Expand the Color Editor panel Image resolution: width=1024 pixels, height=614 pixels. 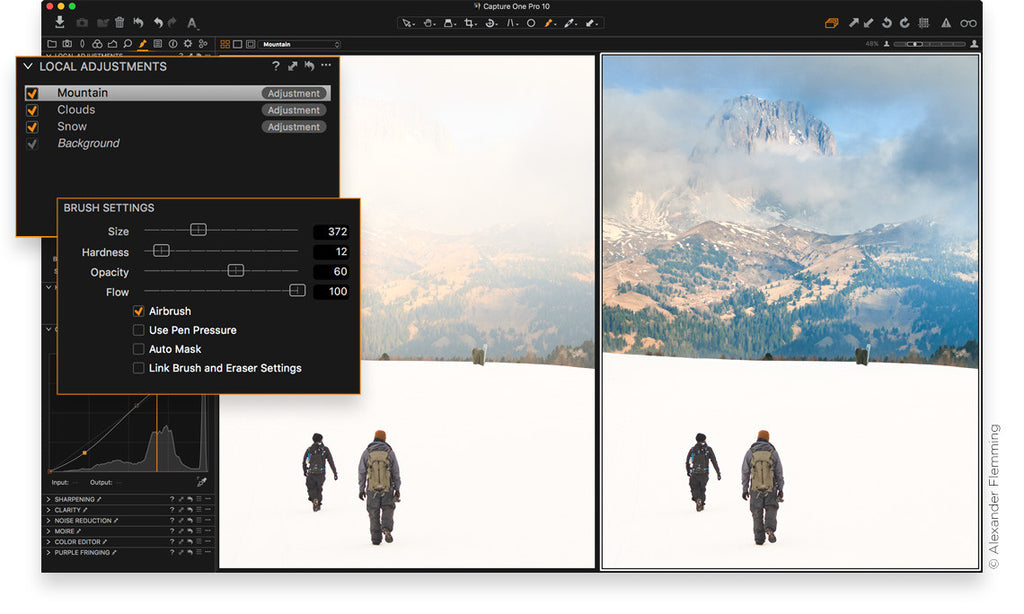pyautogui.click(x=48, y=542)
